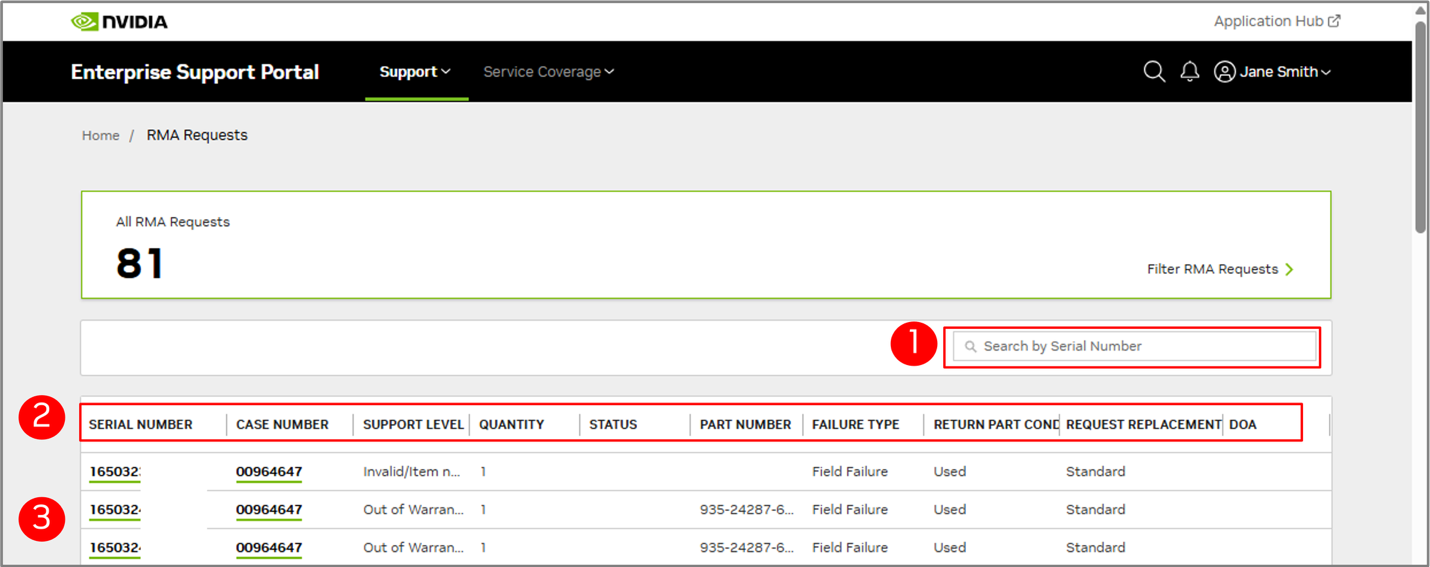Click Enterprise Support Portal title

[195, 72]
